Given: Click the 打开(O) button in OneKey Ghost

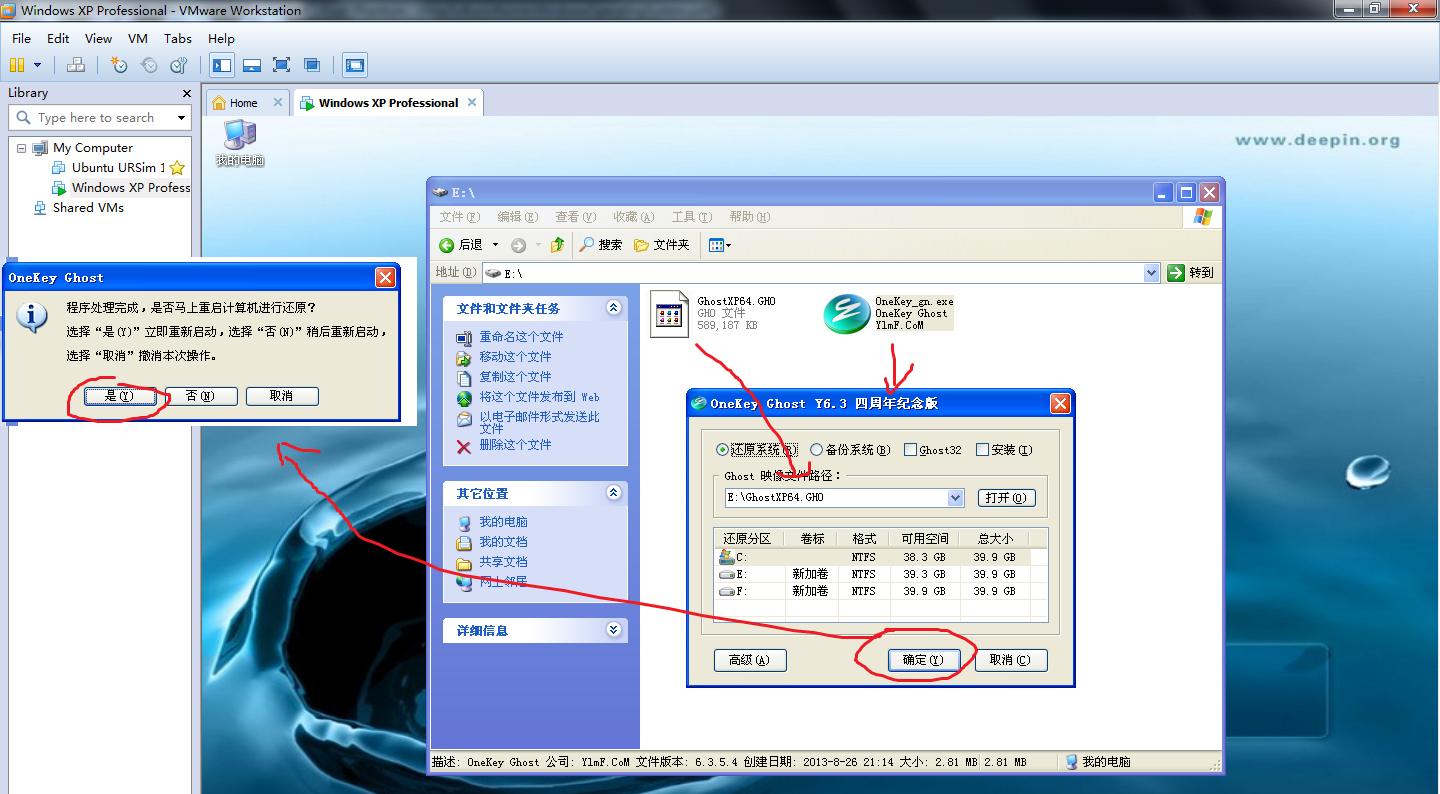Looking at the screenshot, I should coord(1005,498).
